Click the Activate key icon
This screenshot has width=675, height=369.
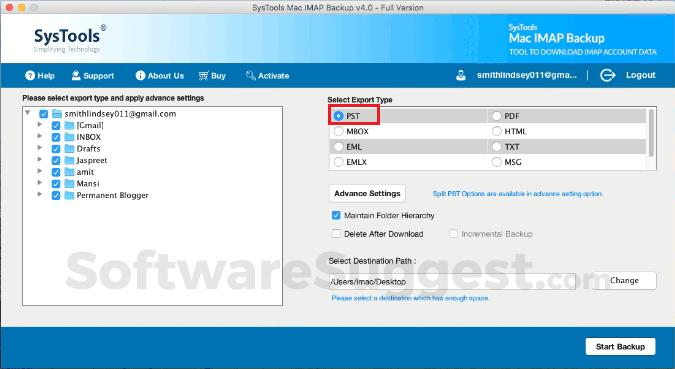tap(251, 75)
